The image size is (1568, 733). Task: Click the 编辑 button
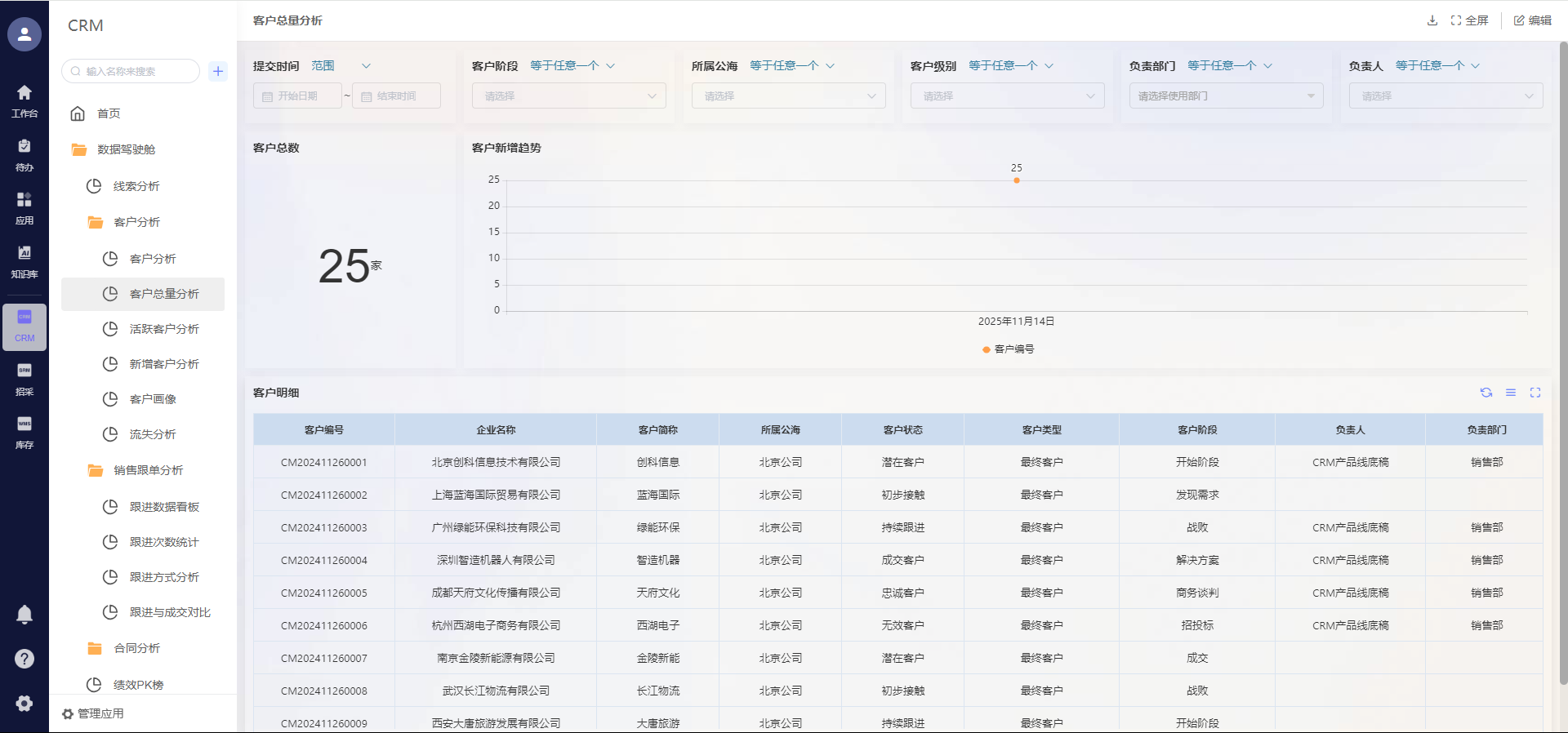(1533, 20)
